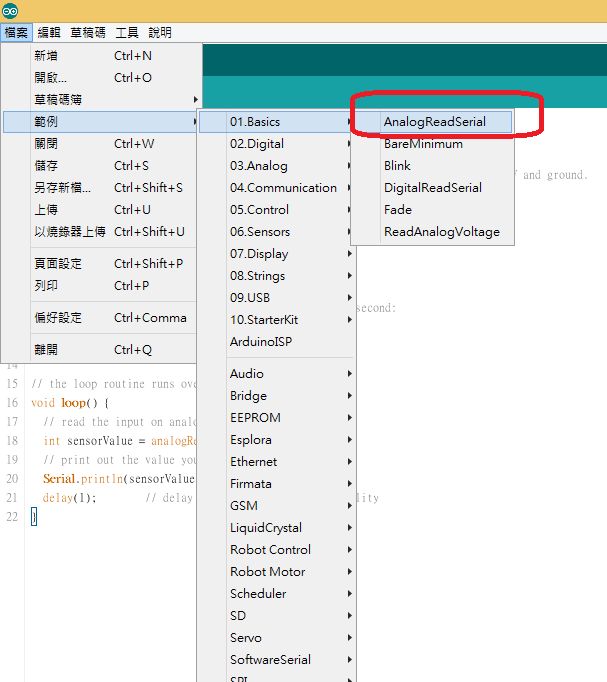Expand 03.Analog examples submenu

click(276, 166)
